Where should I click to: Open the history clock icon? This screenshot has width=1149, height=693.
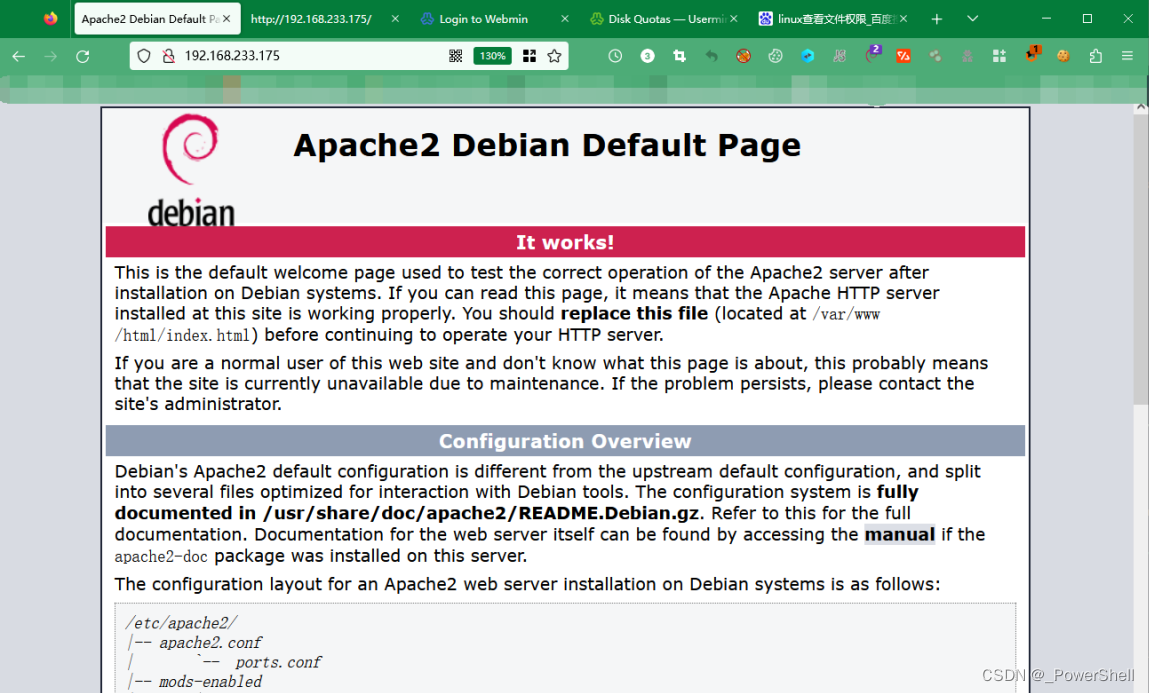click(x=615, y=56)
